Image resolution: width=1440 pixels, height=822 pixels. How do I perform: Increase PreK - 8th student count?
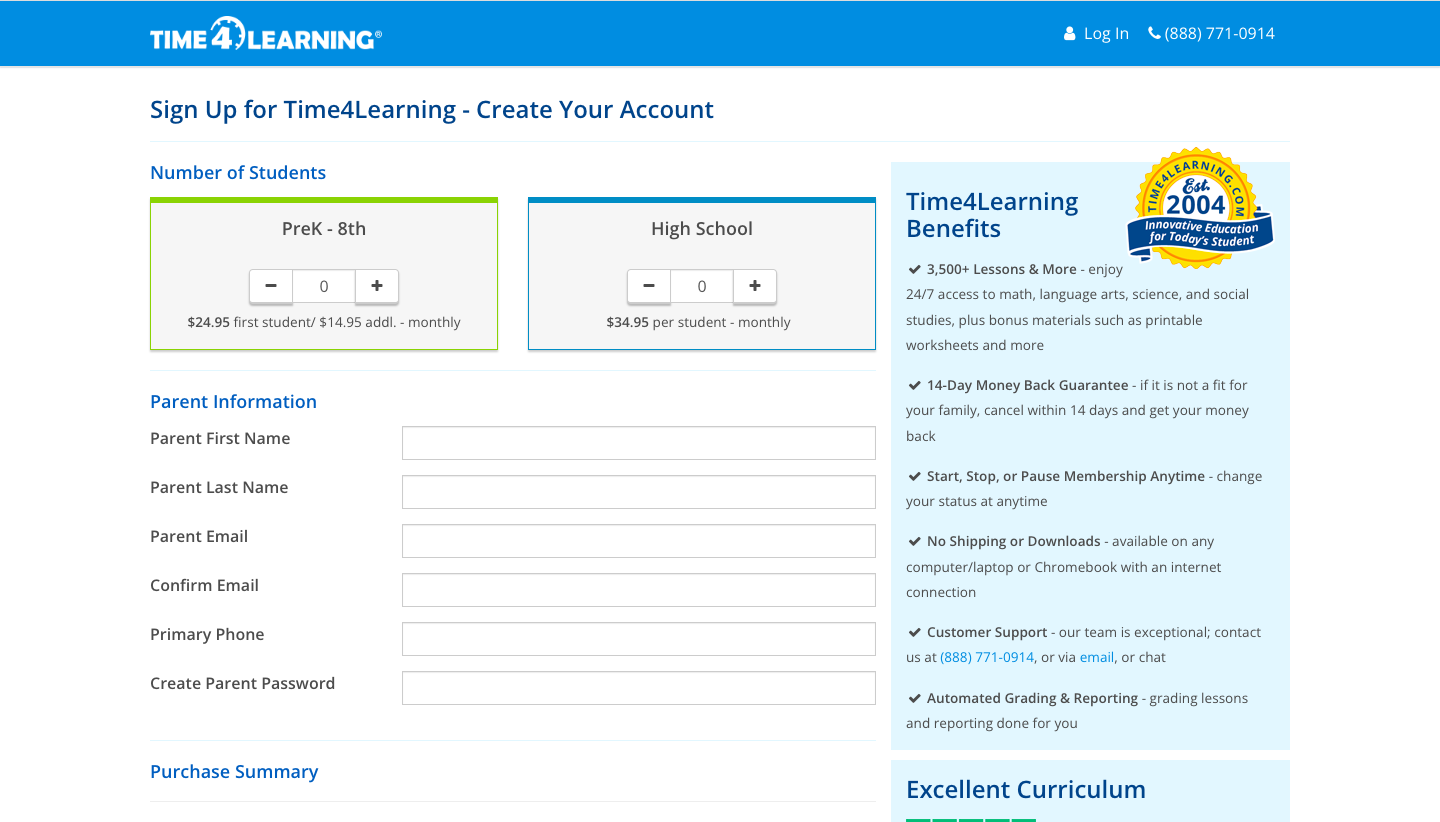pos(377,286)
